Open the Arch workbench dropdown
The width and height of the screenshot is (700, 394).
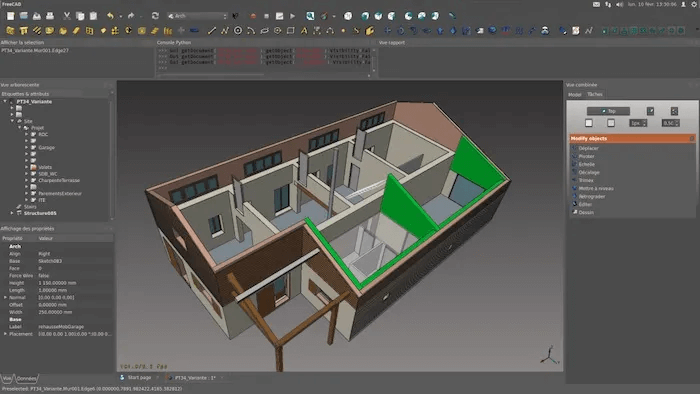(x=197, y=16)
